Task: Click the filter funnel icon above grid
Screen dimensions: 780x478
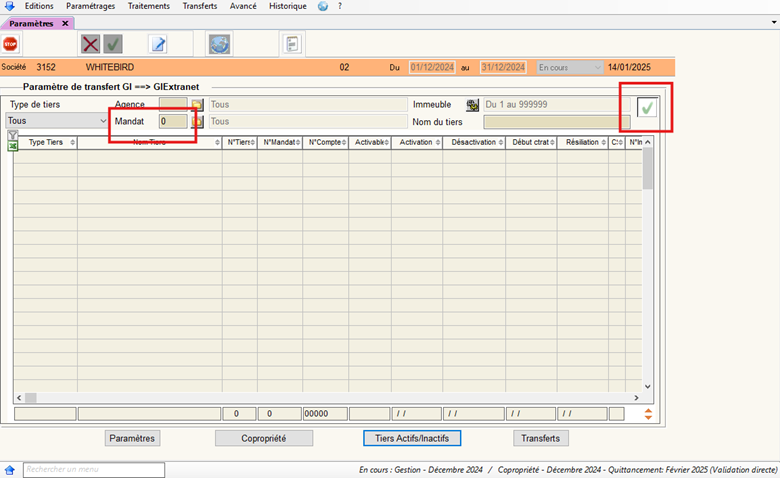Action: [x=13, y=135]
